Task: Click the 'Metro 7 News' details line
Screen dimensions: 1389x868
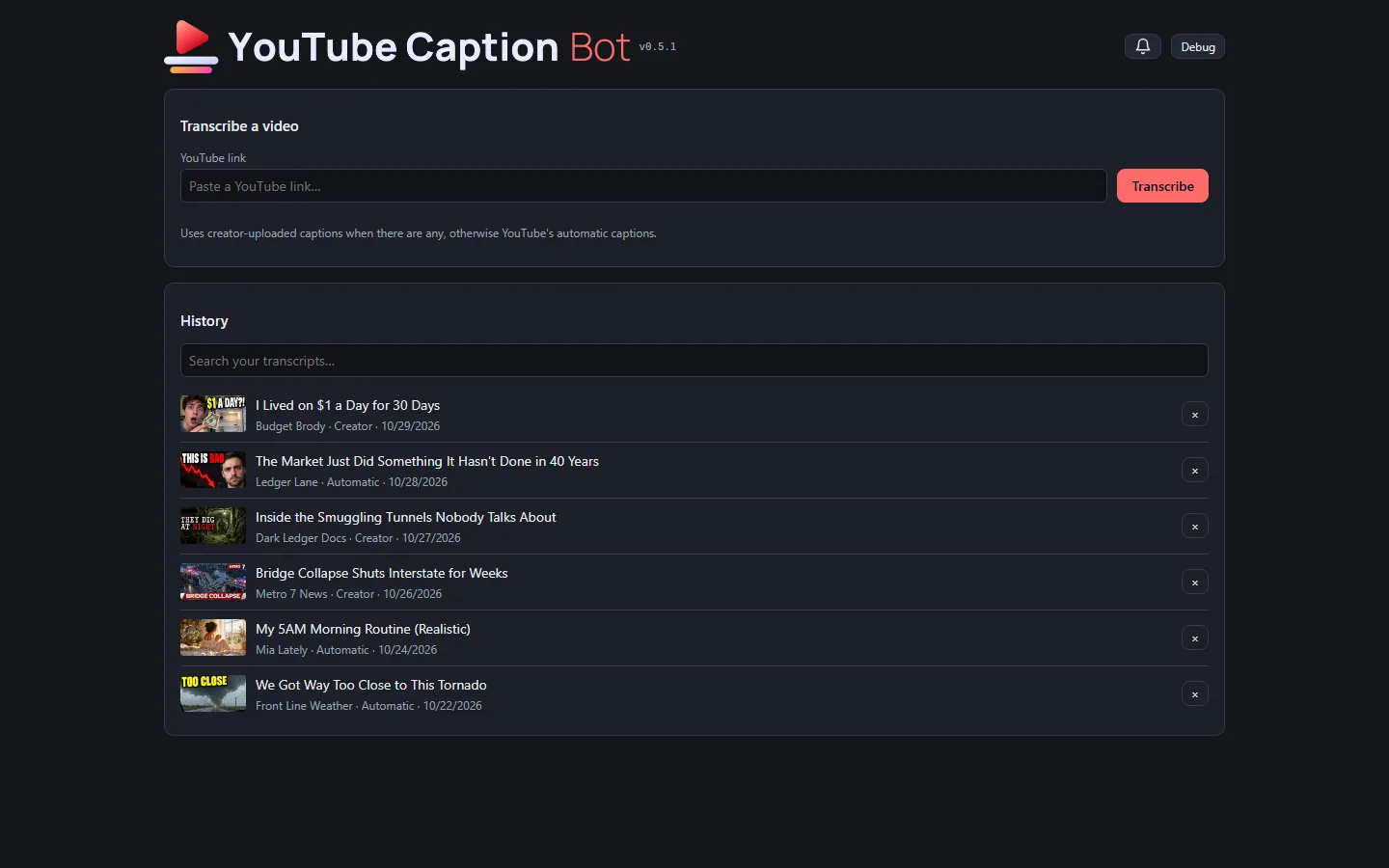Action: coord(348,594)
